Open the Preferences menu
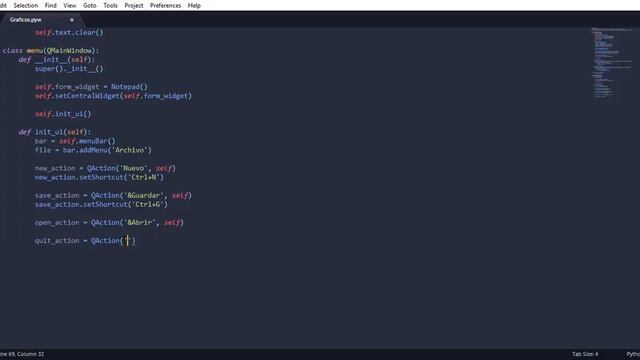Screen dimensions: 640x360 pos(165,5)
